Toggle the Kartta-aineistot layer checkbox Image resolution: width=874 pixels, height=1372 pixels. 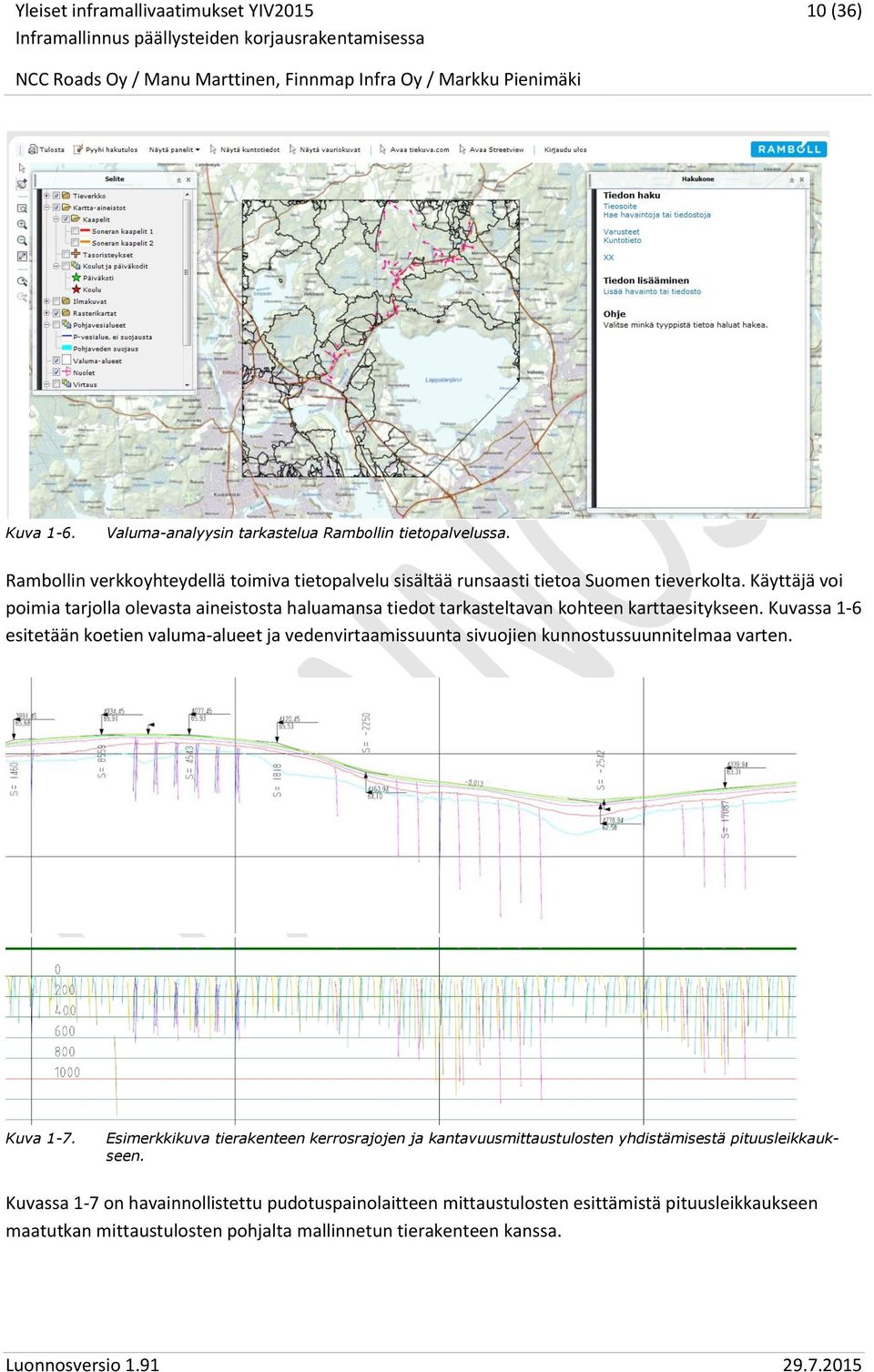[x=56, y=208]
